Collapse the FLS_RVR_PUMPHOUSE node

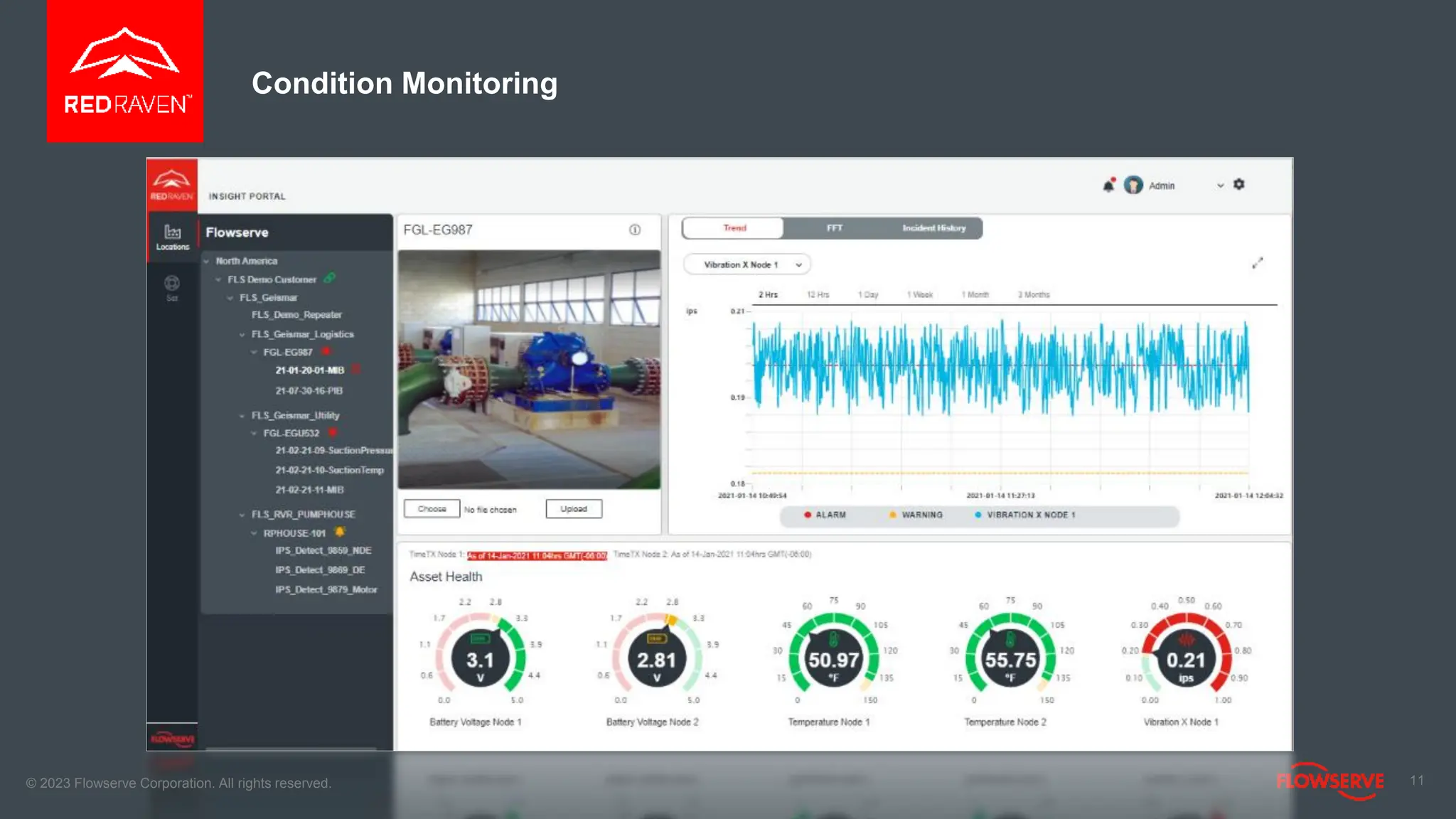point(242,514)
